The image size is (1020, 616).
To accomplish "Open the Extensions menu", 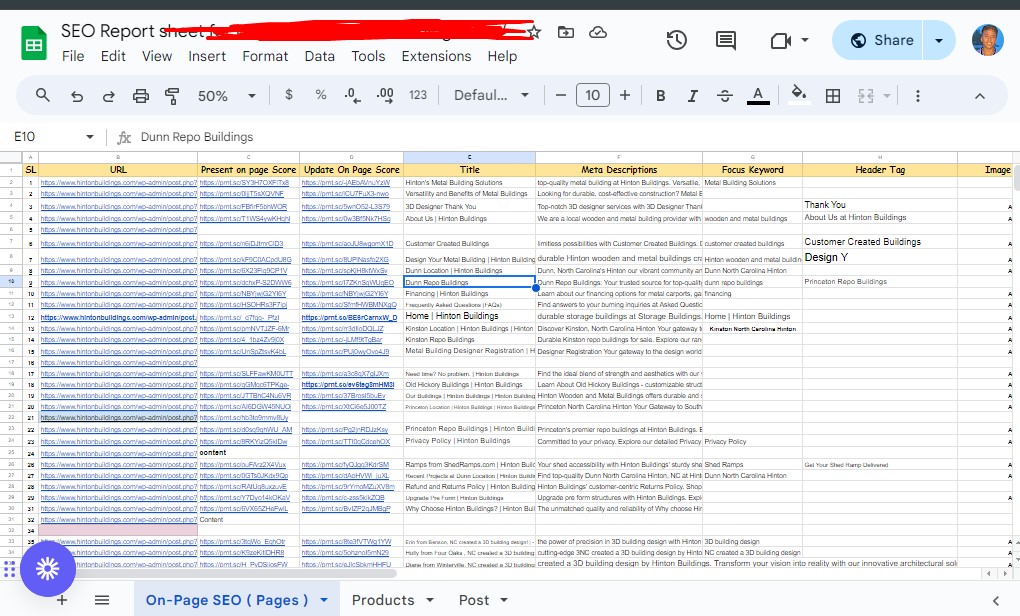I will [436, 56].
